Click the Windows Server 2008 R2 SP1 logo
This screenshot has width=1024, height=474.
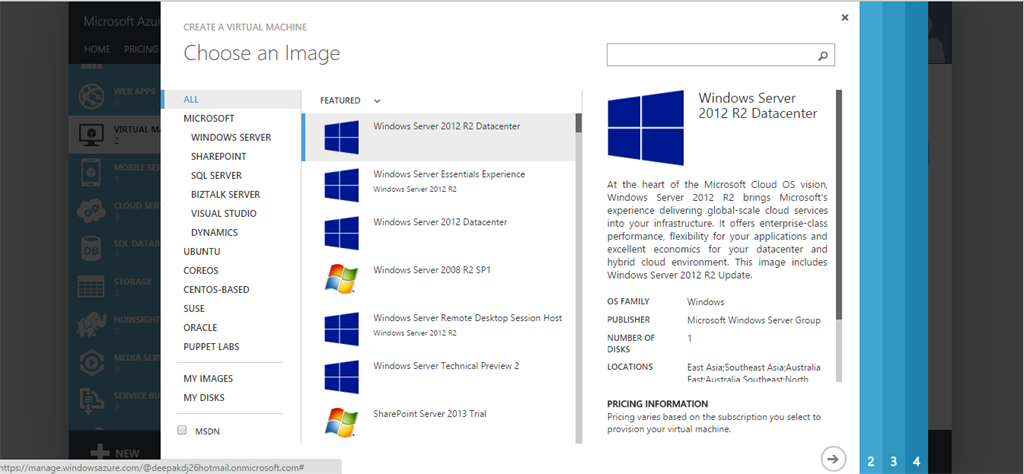342,281
